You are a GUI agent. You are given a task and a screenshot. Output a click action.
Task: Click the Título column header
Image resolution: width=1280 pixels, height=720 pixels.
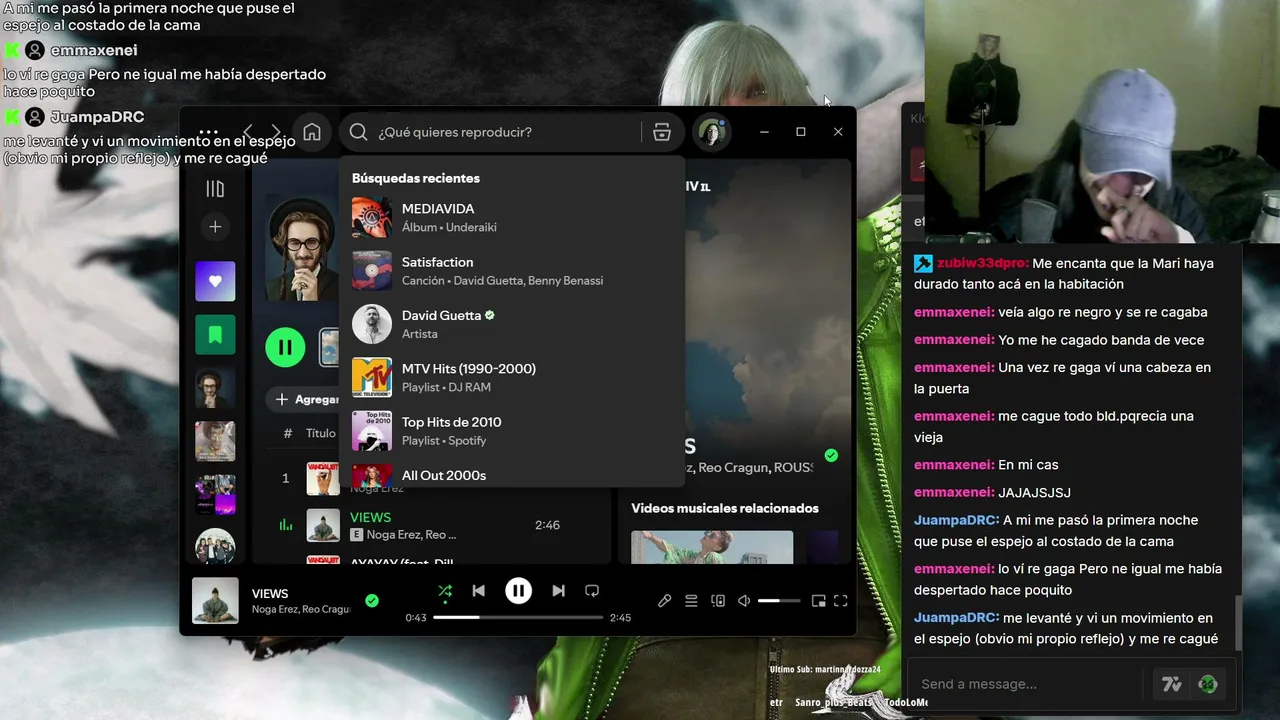point(321,433)
